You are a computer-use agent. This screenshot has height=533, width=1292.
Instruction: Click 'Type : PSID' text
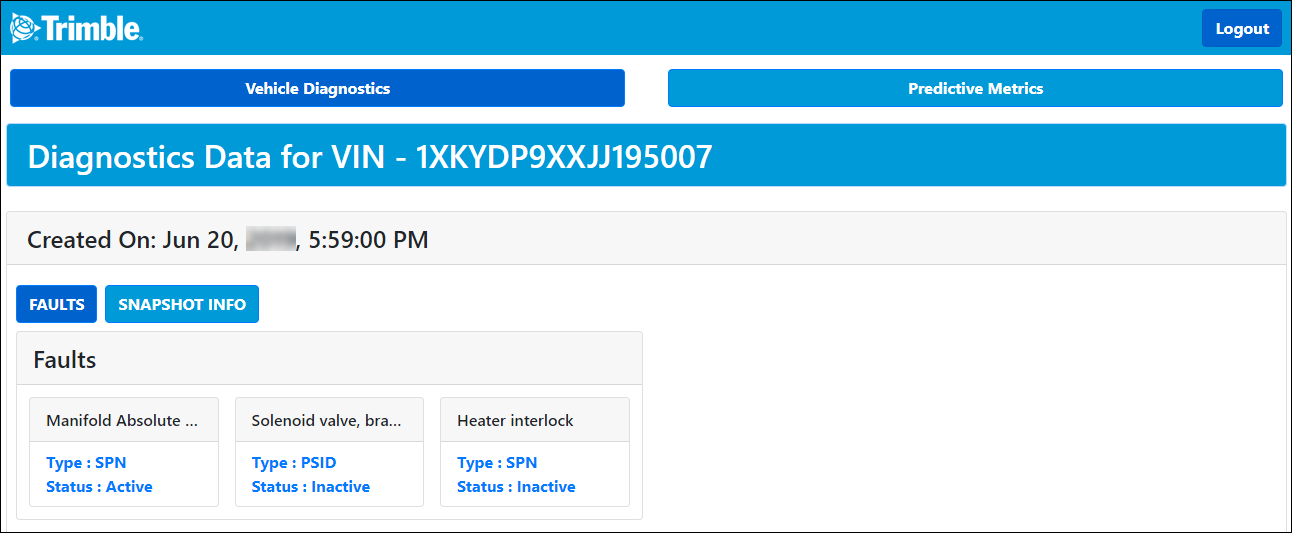click(x=294, y=463)
